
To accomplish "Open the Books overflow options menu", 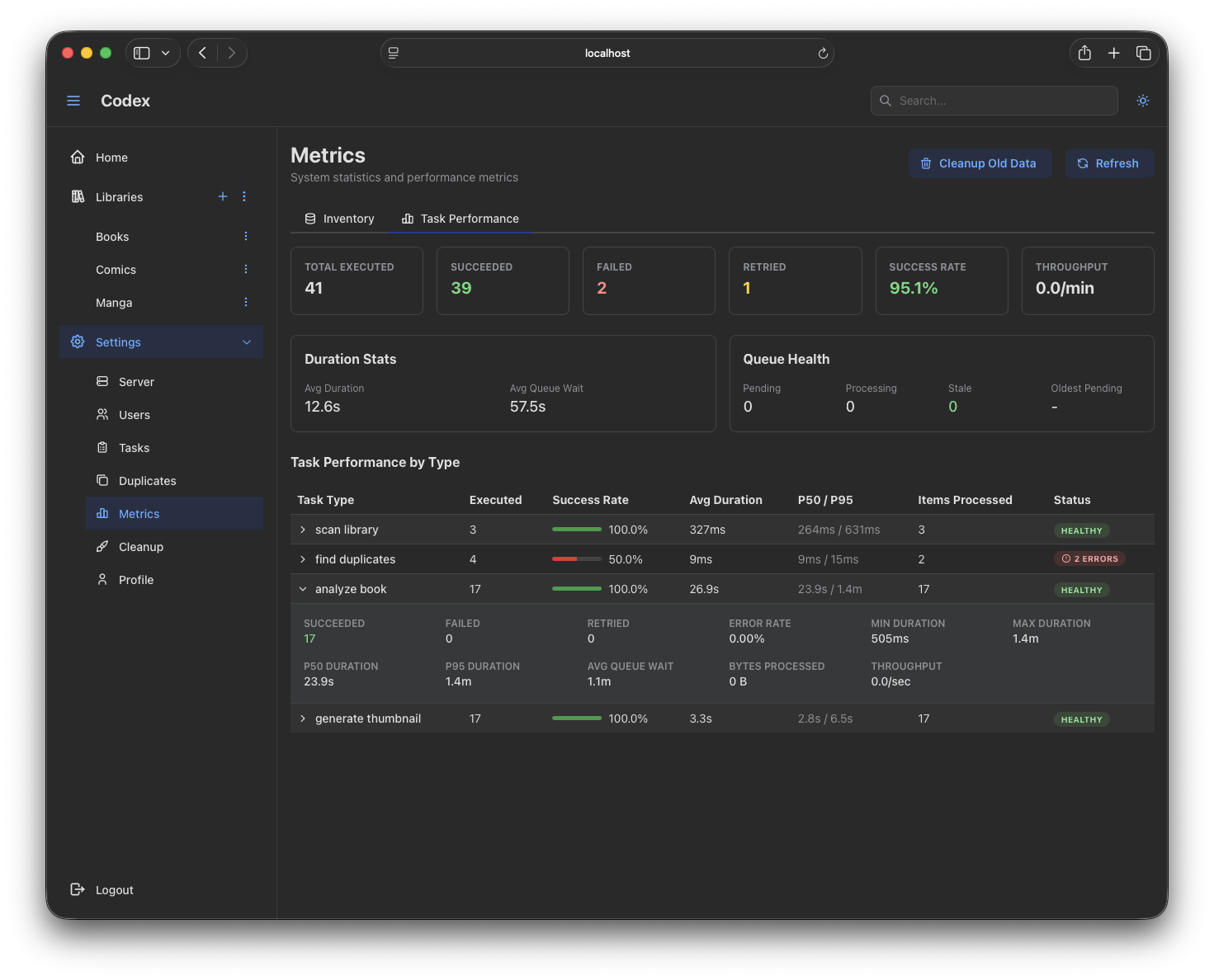I will (x=245, y=236).
